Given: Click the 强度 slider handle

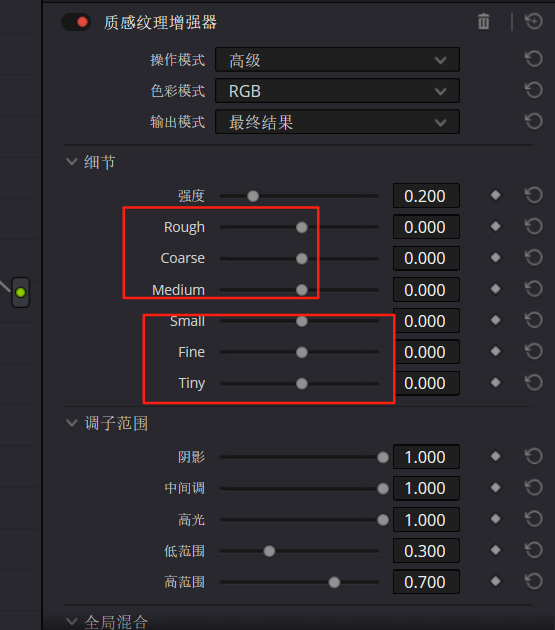Looking at the screenshot, I should point(253,196).
